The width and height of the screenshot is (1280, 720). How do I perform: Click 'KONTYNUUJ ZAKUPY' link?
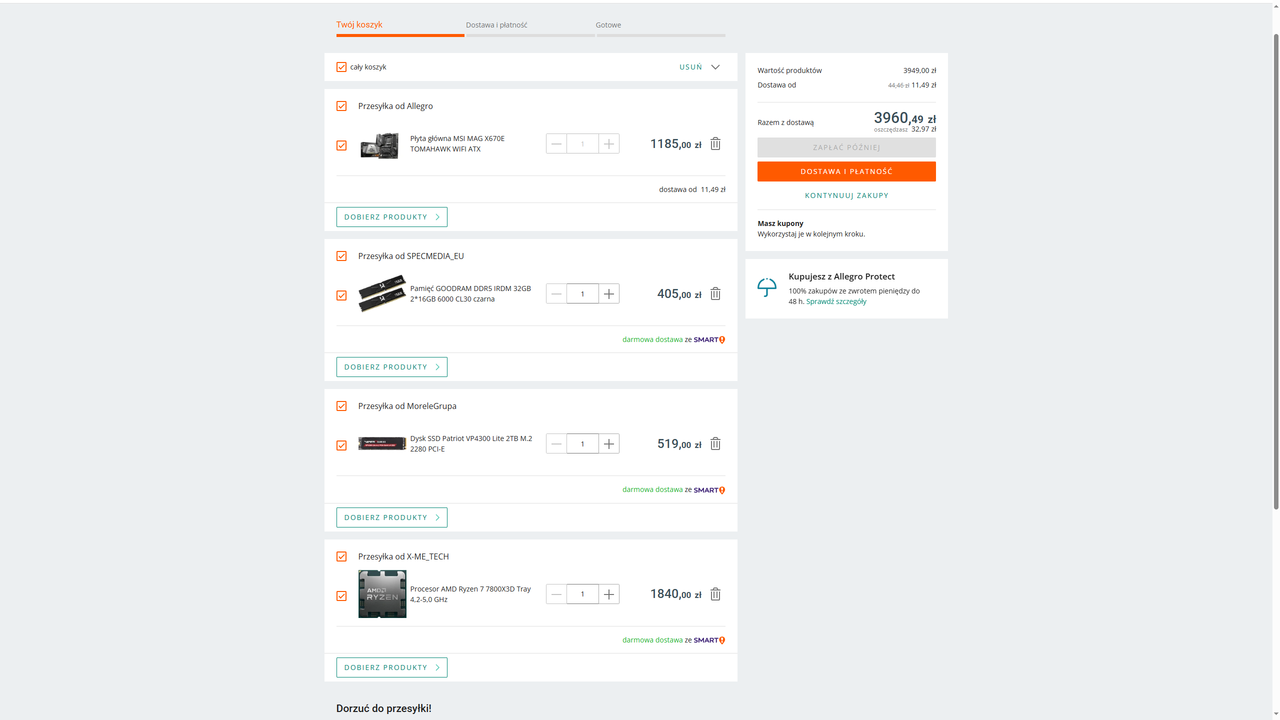tap(846, 196)
